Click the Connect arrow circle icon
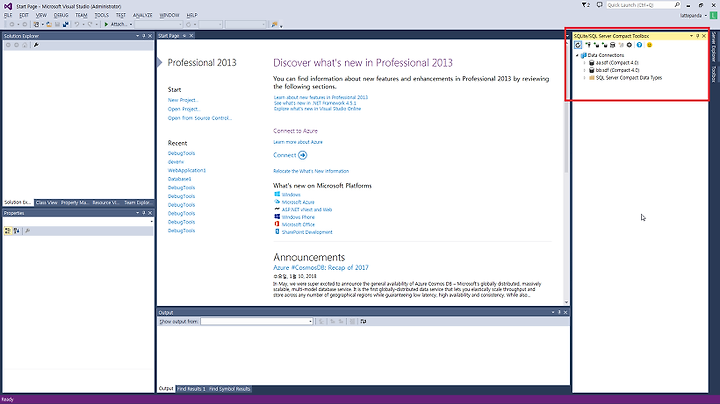Screen dimensions: 720x404 302,155
